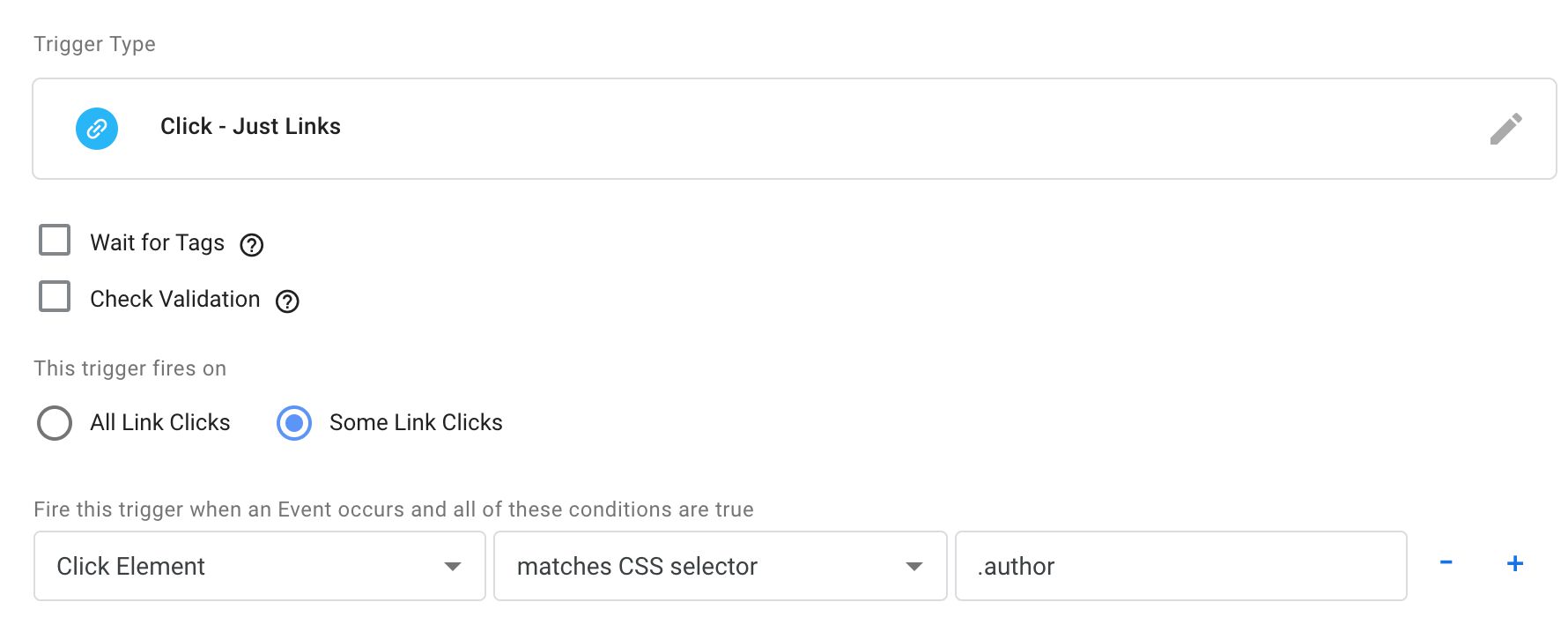The height and width of the screenshot is (617, 1568).
Task: Enable the Wait for Tags checkbox
Action: click(x=55, y=240)
